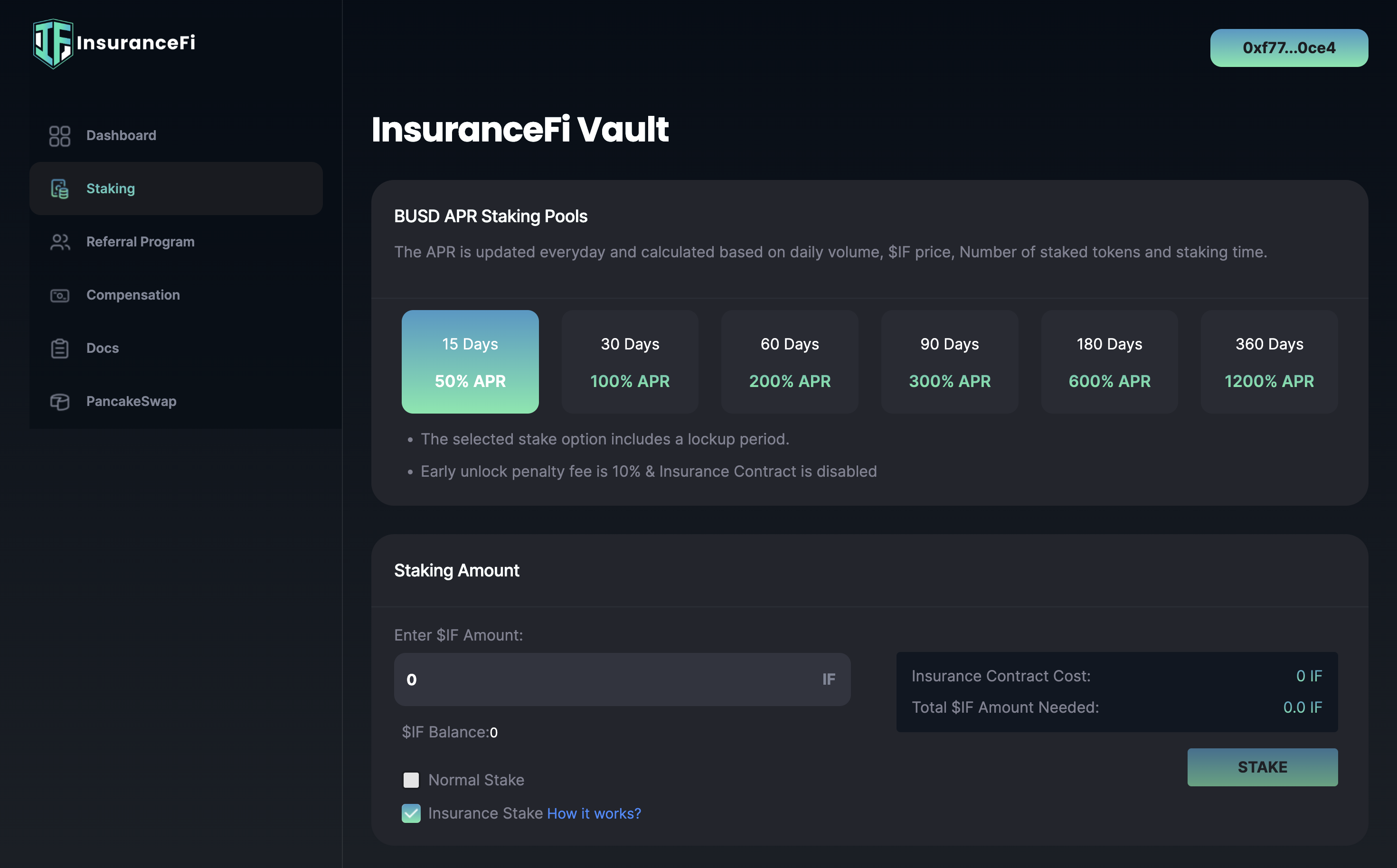1397x868 pixels.
Task: Pick the 60 Days 200% APR pool
Action: [789, 362]
